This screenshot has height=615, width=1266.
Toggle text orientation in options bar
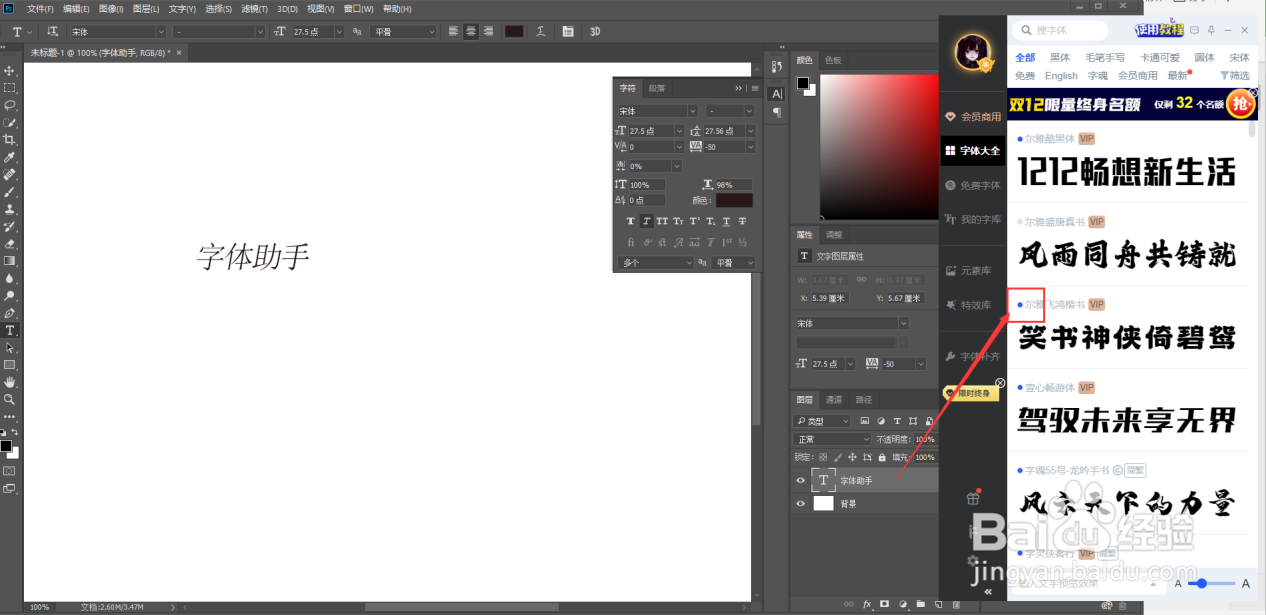(x=53, y=32)
